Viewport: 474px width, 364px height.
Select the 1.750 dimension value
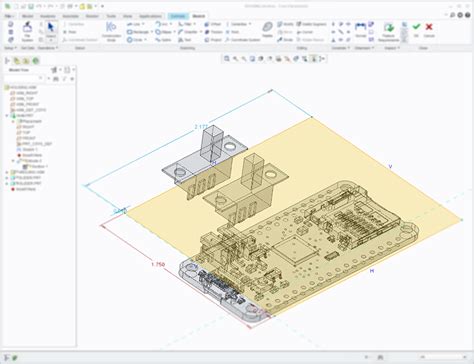[158, 264]
